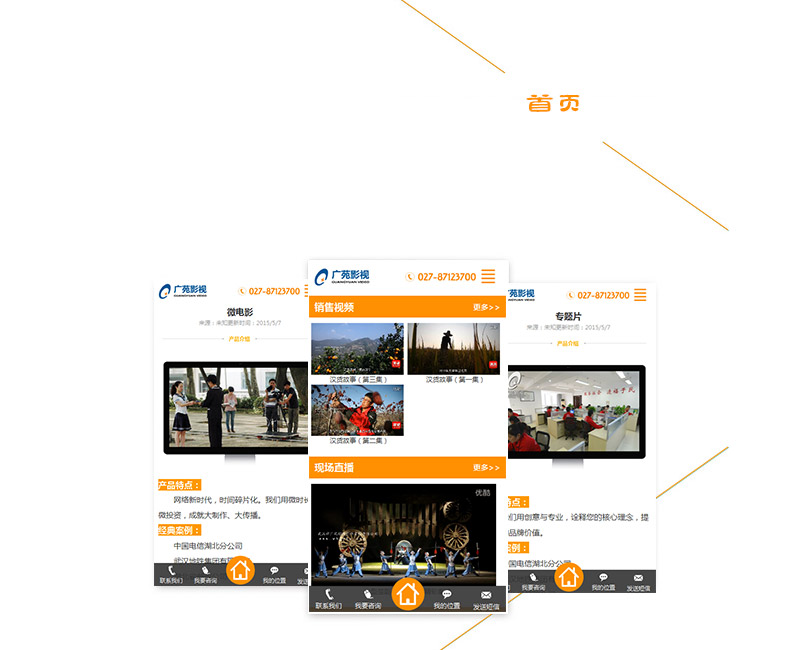Tap the orange home icon on left phone
The width and height of the screenshot is (800, 650).
click(240, 570)
